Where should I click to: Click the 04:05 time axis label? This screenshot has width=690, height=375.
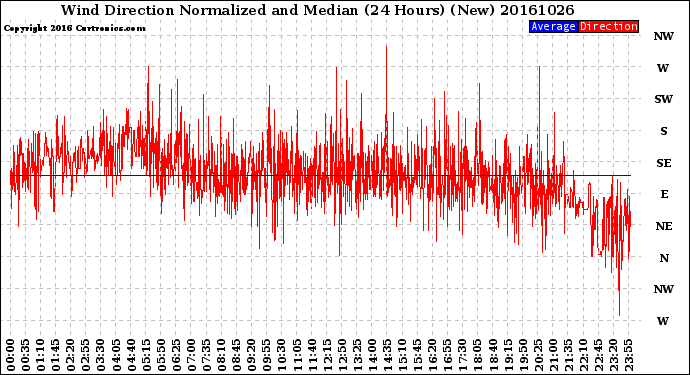(x=116, y=355)
